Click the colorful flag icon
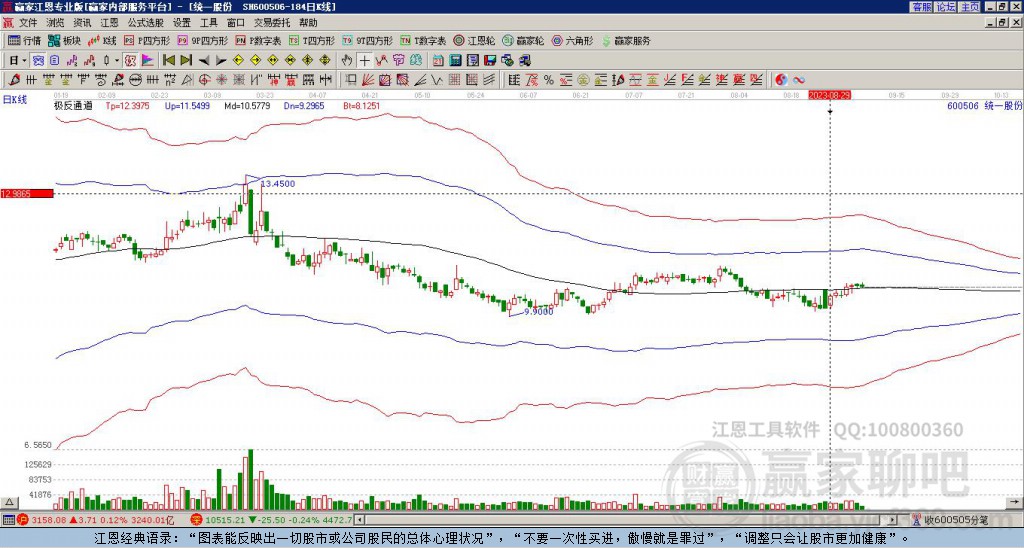1024x548 pixels. 148,60
